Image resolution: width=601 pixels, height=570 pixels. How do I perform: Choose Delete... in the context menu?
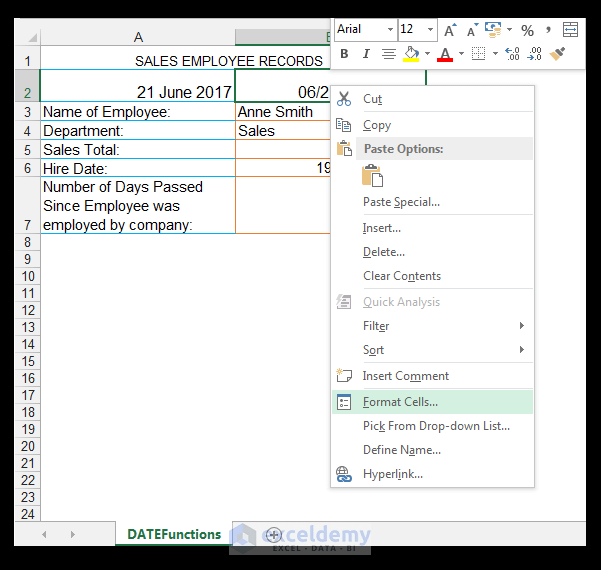coord(432,252)
